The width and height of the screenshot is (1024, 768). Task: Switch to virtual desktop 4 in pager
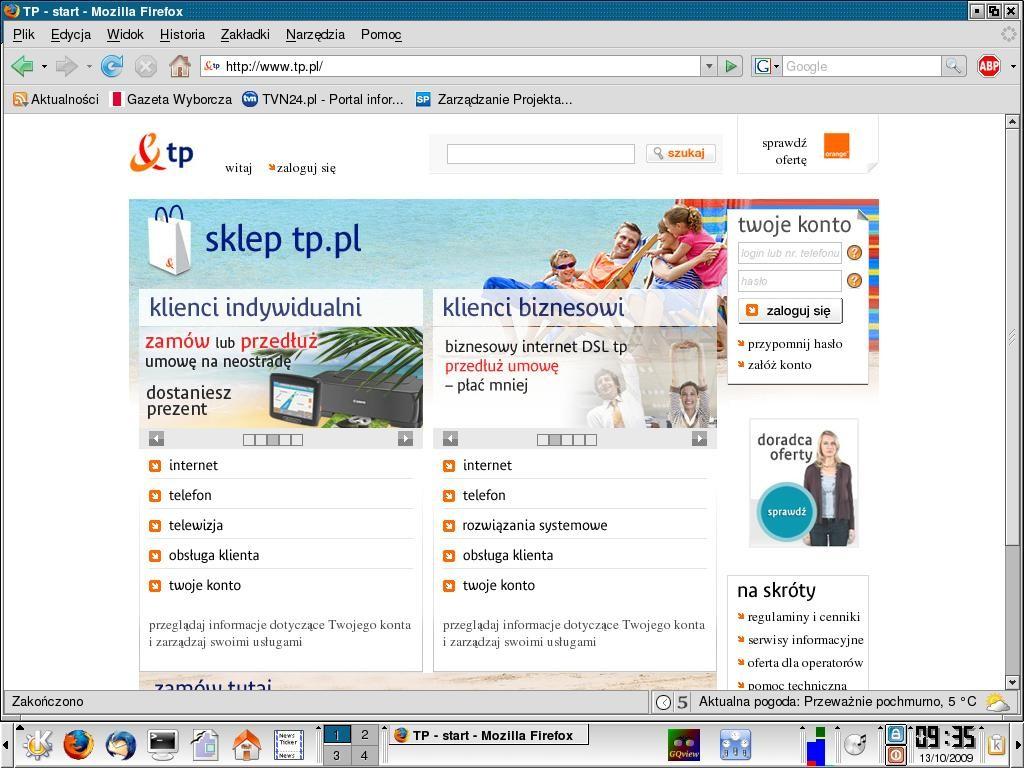click(x=364, y=755)
